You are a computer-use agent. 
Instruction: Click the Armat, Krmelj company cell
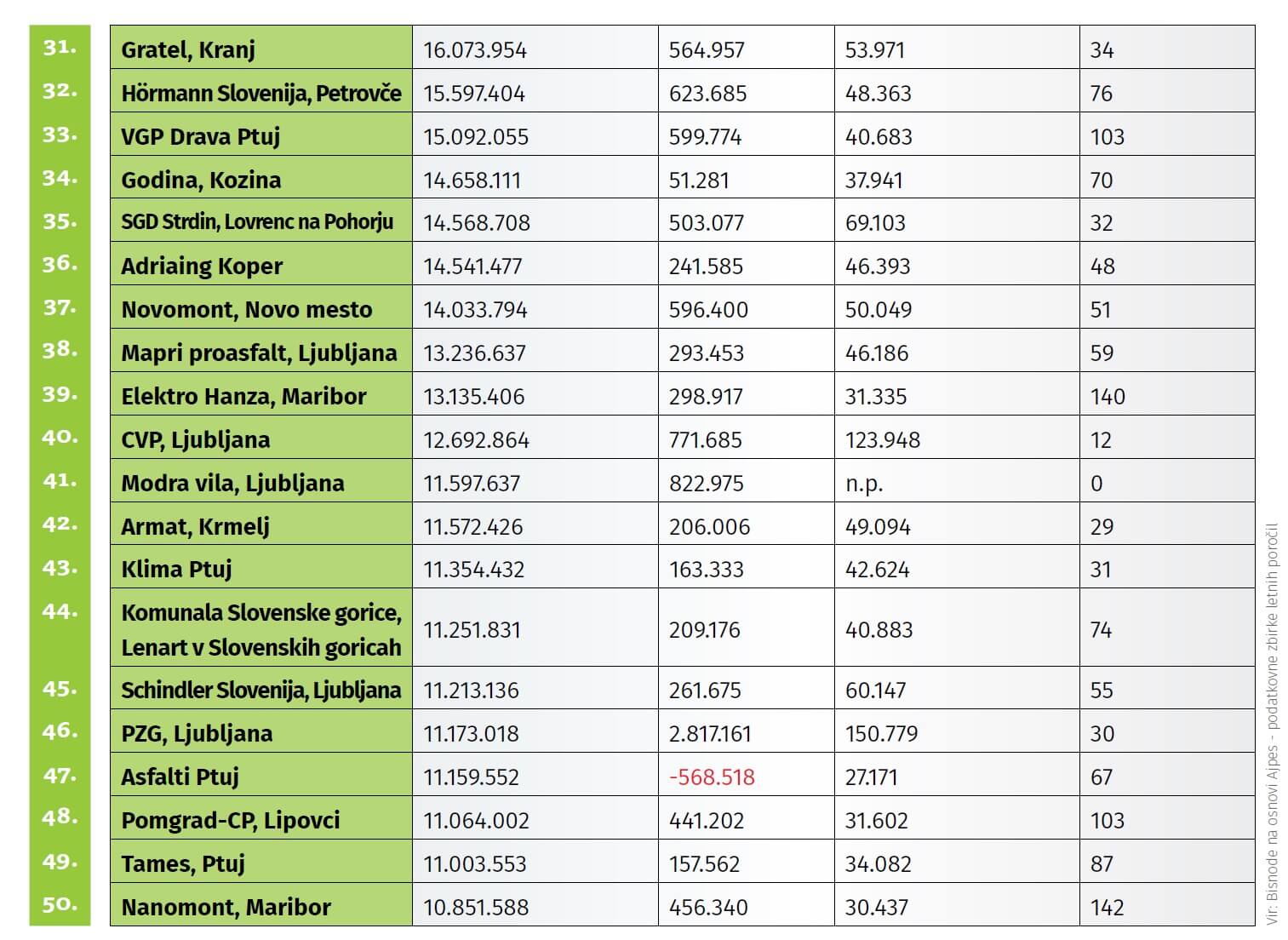point(260,526)
